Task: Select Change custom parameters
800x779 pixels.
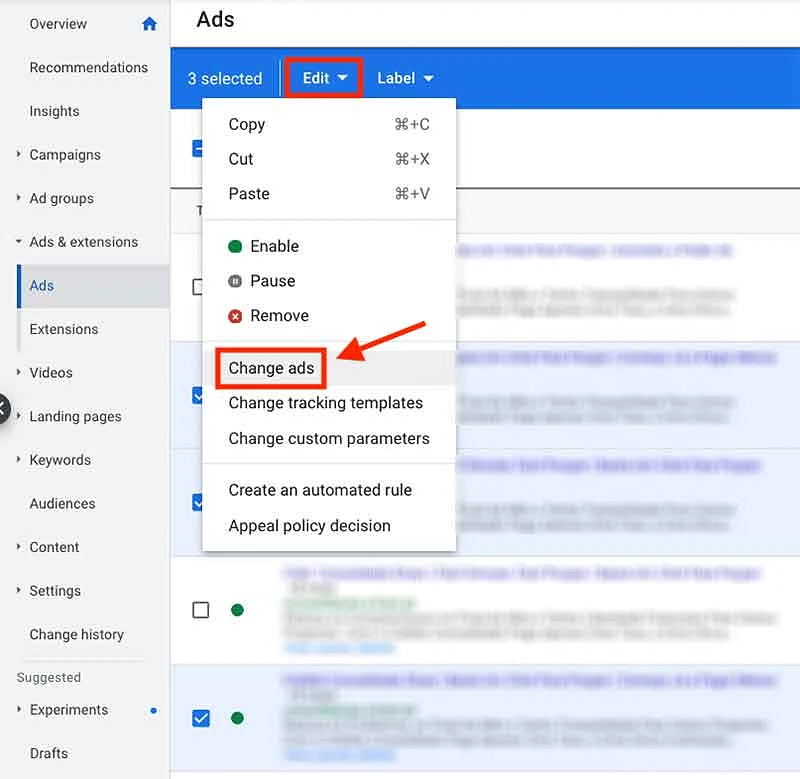Action: pyautogui.click(x=329, y=439)
